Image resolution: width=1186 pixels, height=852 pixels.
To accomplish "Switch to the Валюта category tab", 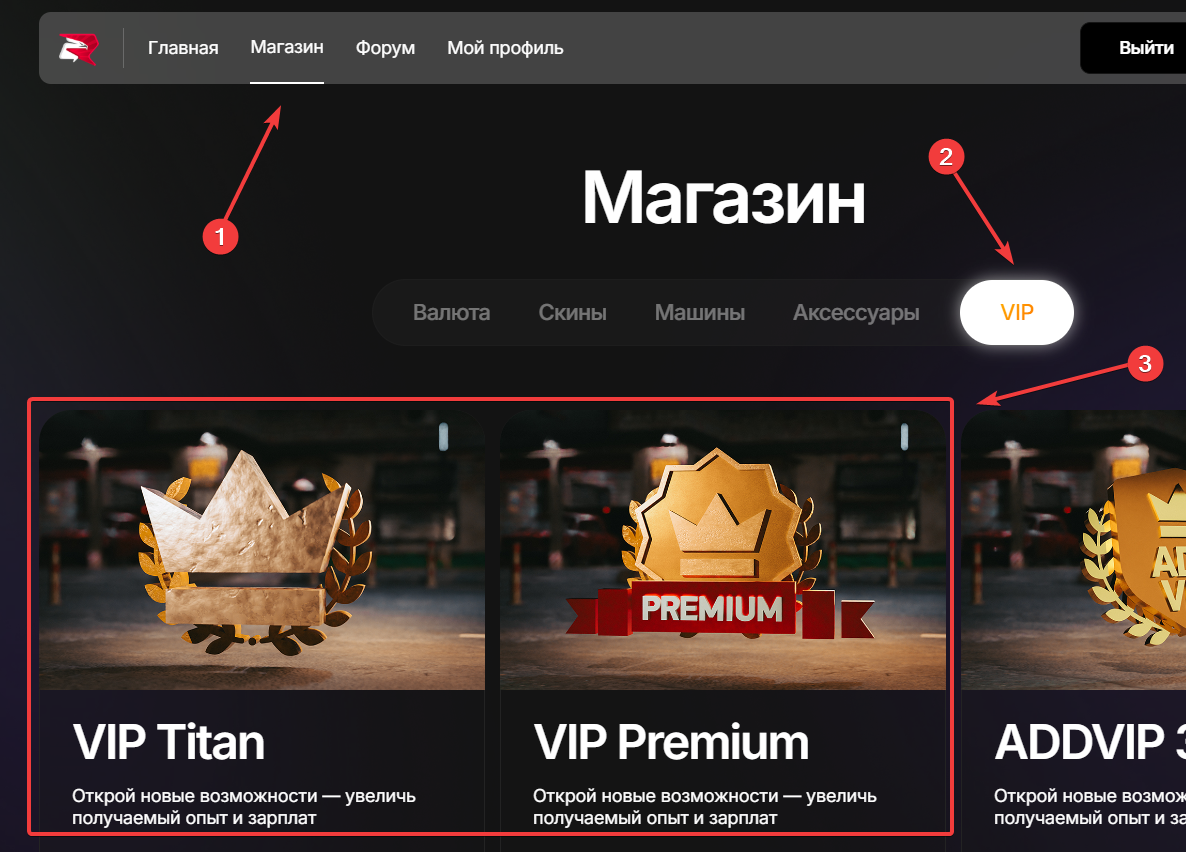I will point(452,313).
